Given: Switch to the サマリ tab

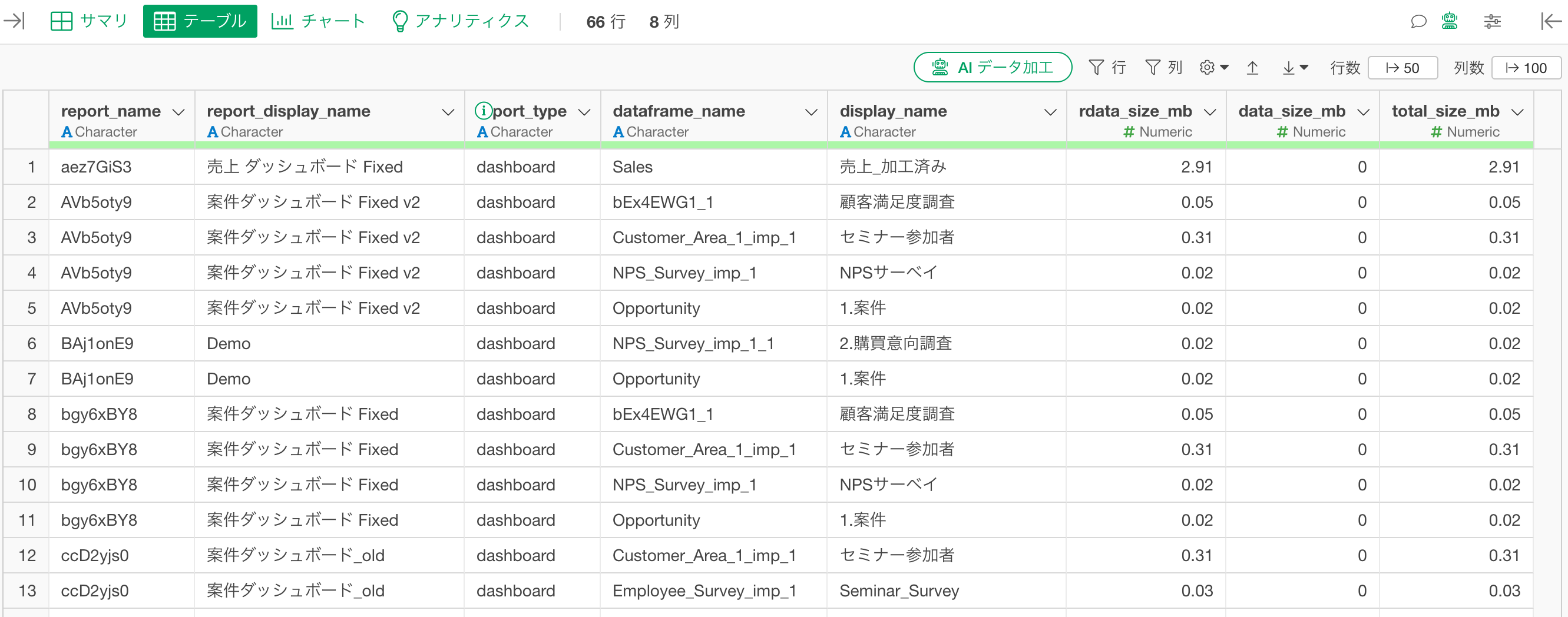Looking at the screenshot, I should pos(89,21).
